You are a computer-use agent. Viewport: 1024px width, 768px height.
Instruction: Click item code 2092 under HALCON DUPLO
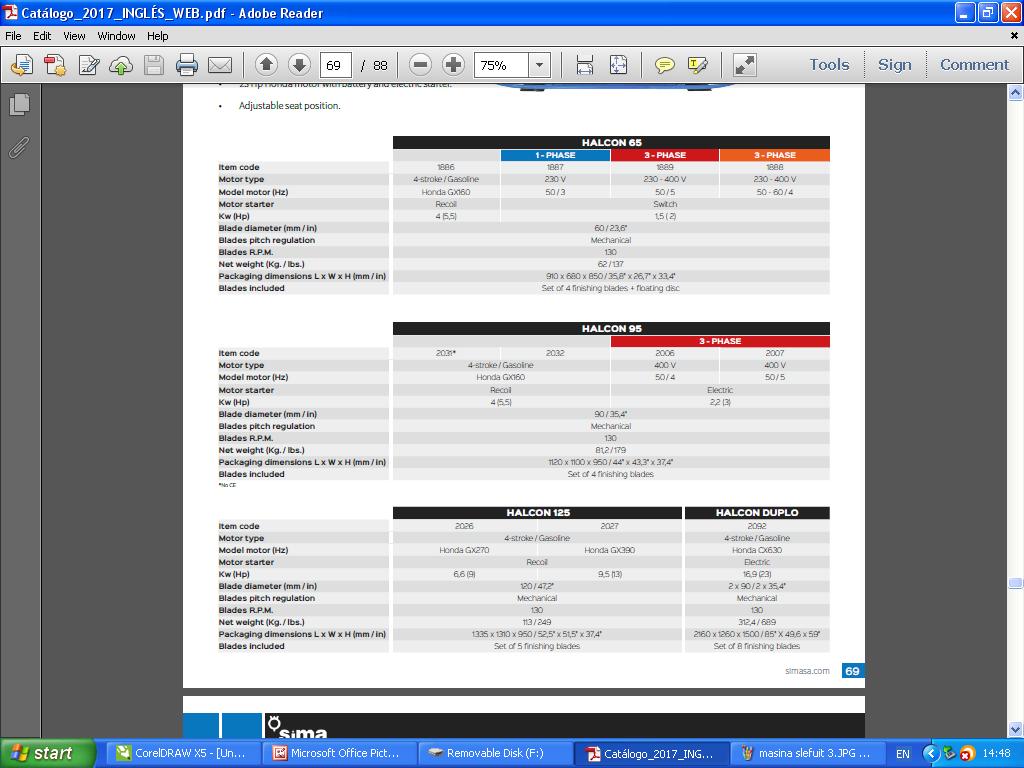[x=757, y=526]
